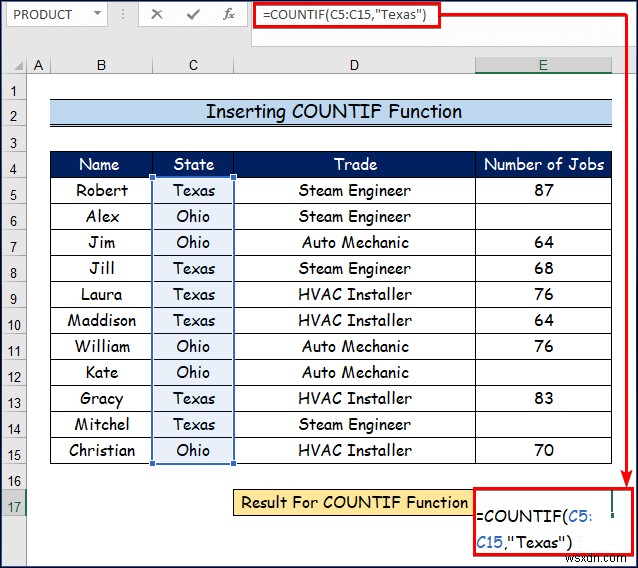The height and width of the screenshot is (568, 638).
Task: Select the jobs cell with value 83
Action: click(x=543, y=399)
